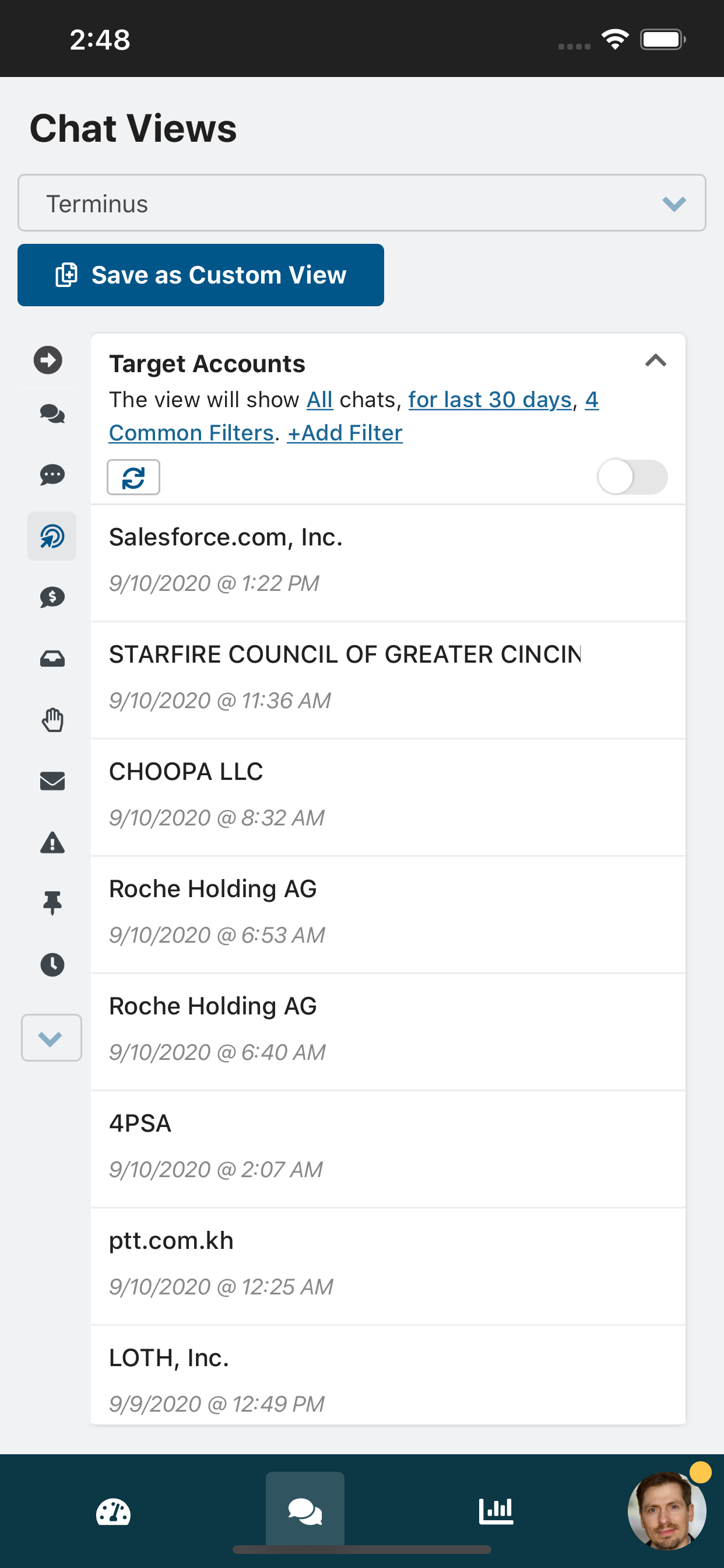Screen dimensions: 724x1568
Task: Collapse the Target Accounts panel chevron
Action: 655,361
